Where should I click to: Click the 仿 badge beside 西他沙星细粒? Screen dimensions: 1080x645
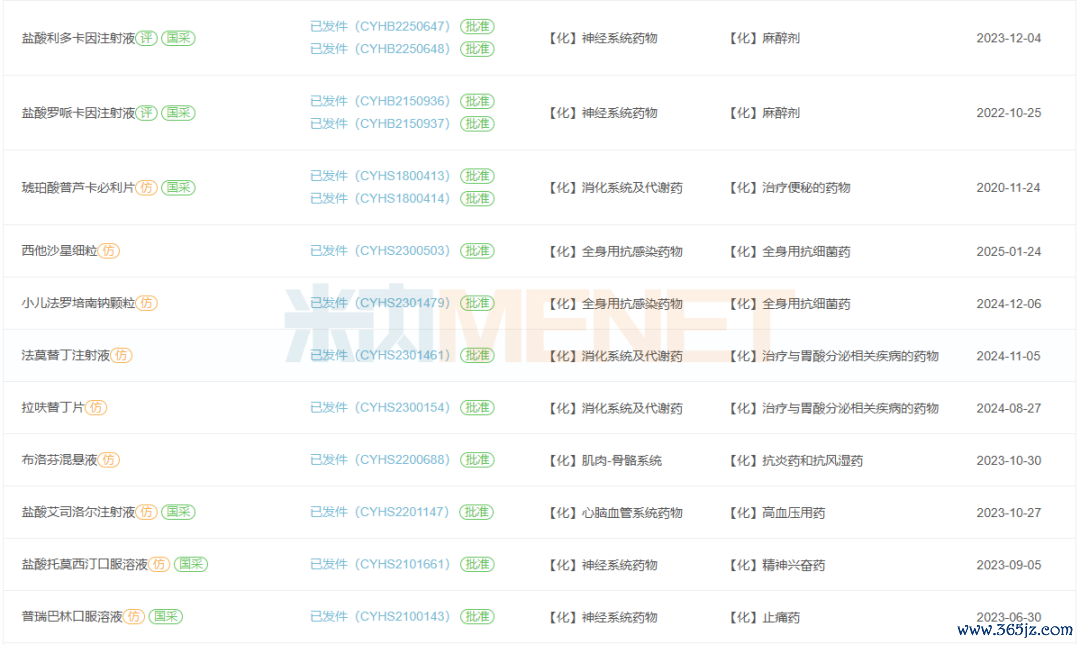point(109,251)
